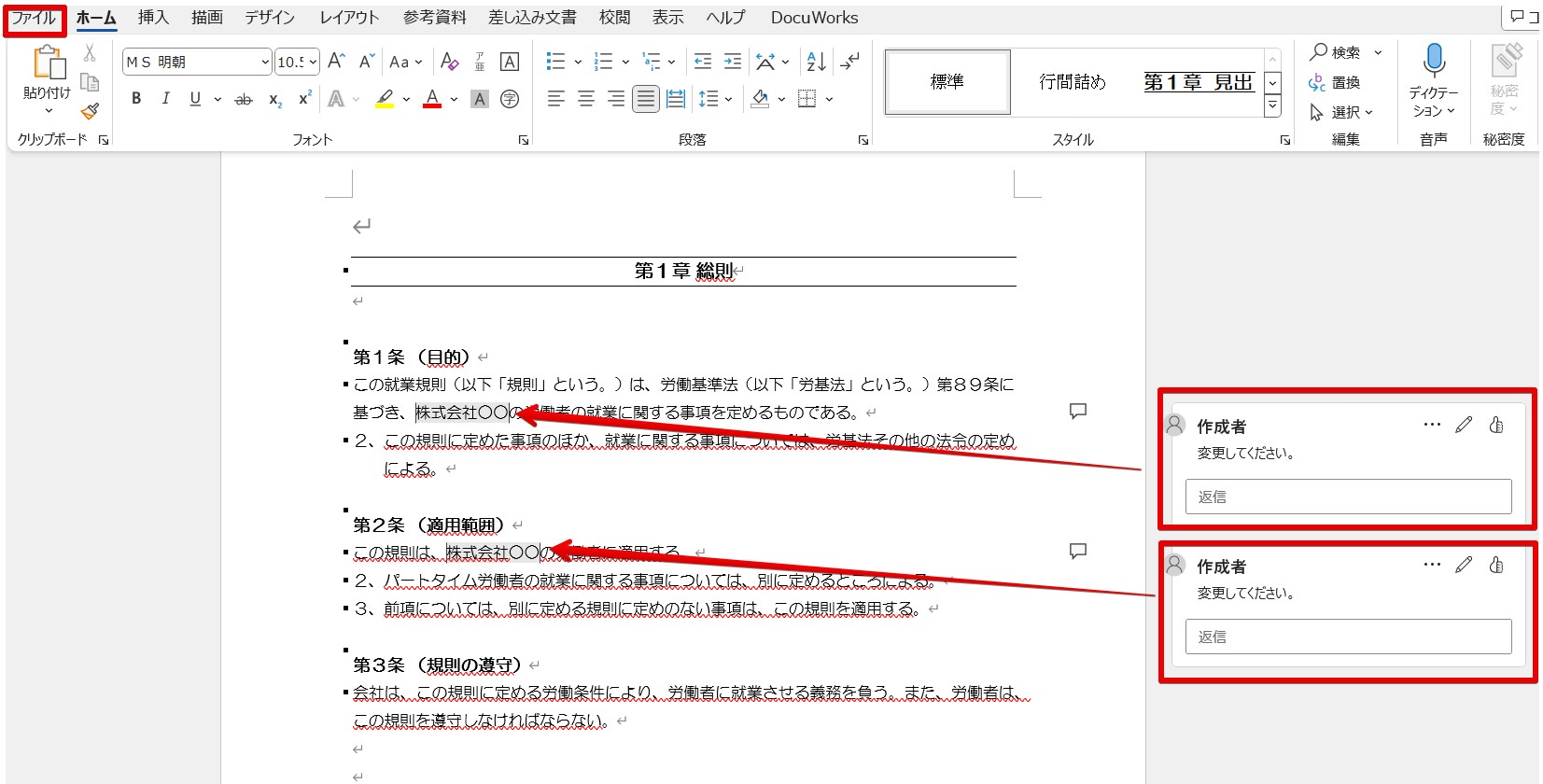Open the ファイル tab

[x=34, y=18]
